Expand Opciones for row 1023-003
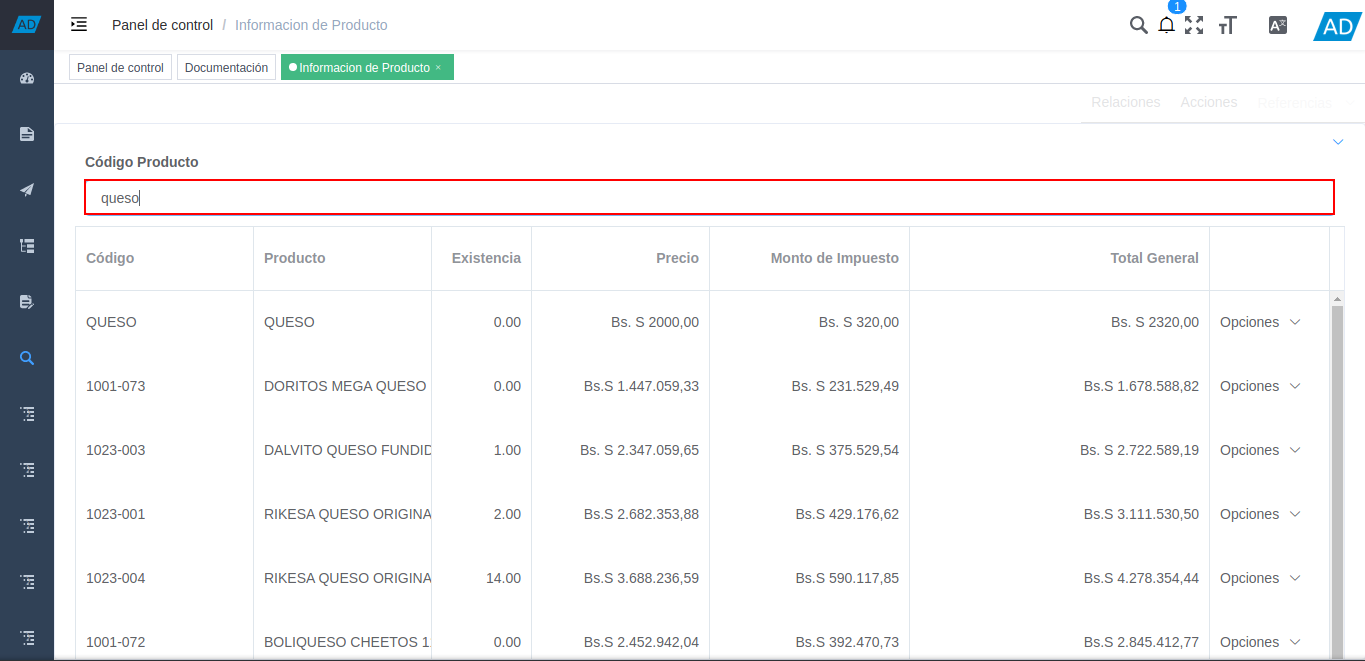The width and height of the screenshot is (1365, 661). point(1260,450)
